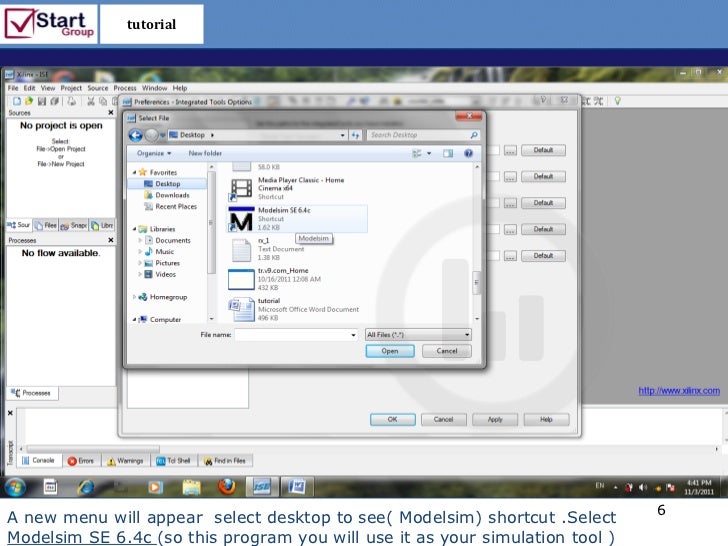The image size is (728, 546).
Task: Switch to the Errors tab
Action: (x=81, y=461)
